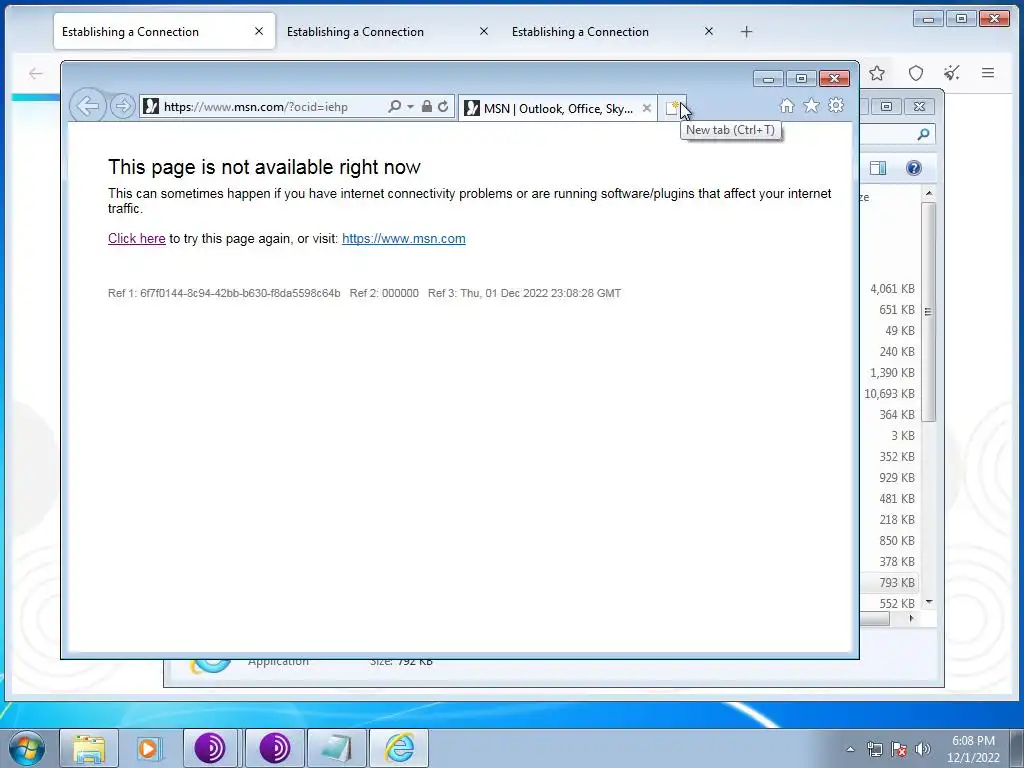Open Help in Explorer window
Screen dimensions: 1024x768
pos(914,168)
